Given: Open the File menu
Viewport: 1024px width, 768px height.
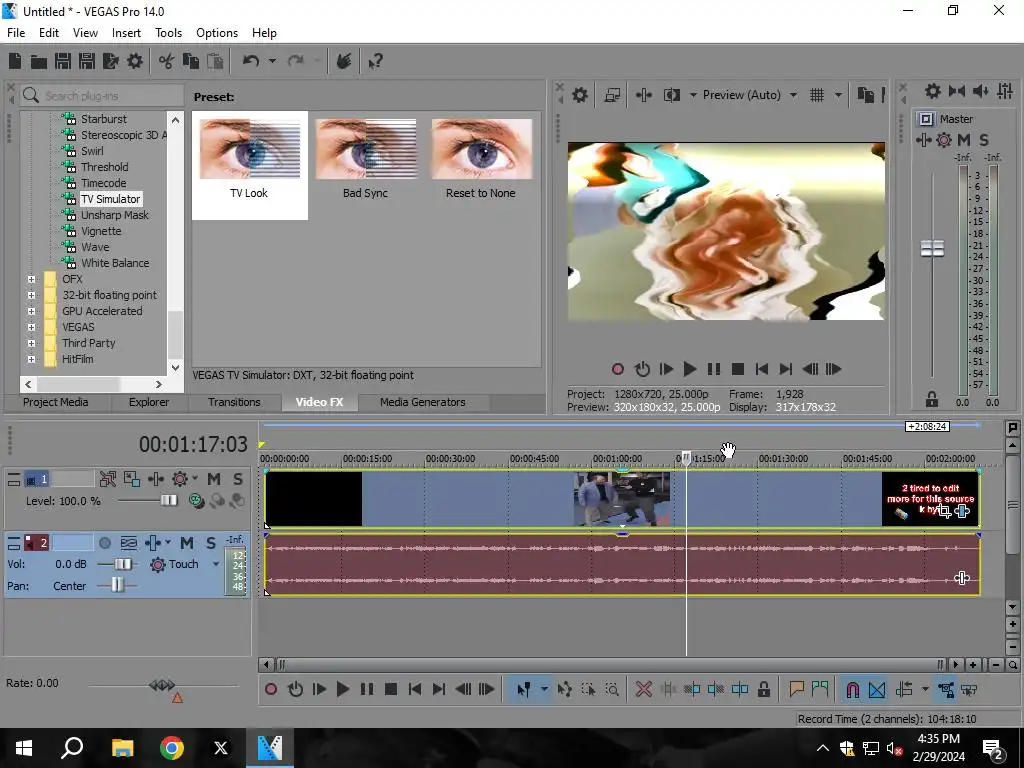Looking at the screenshot, I should pos(16,33).
